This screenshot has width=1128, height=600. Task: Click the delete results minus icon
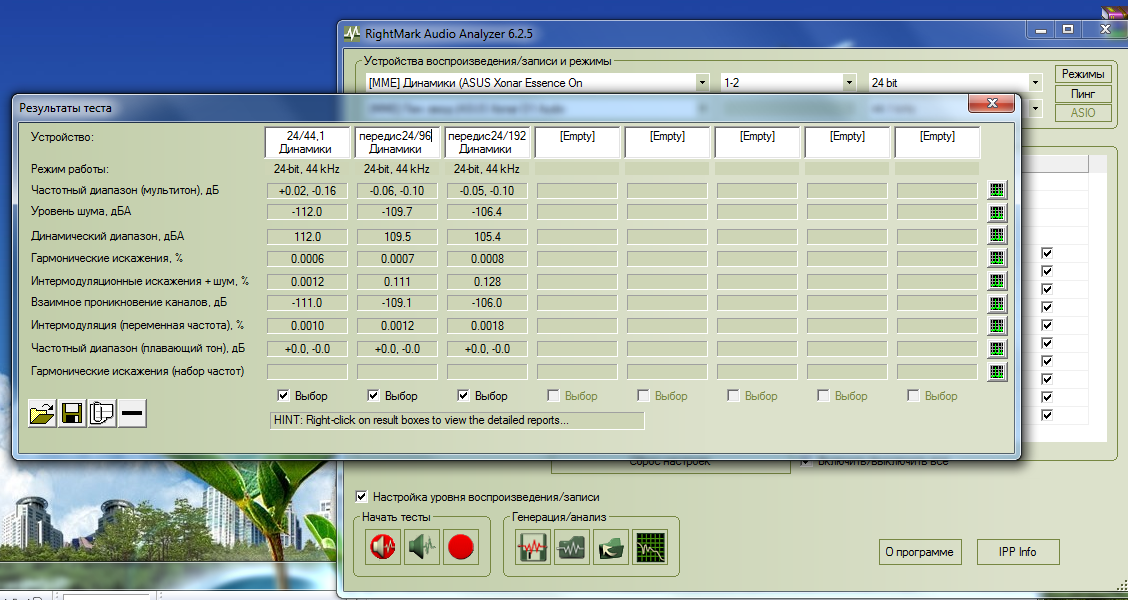point(132,414)
